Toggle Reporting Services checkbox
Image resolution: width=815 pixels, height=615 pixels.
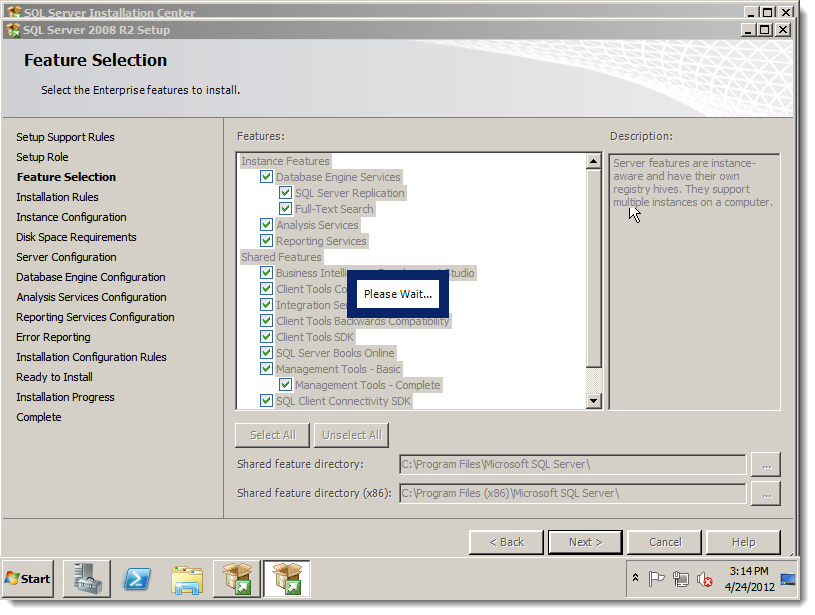266,241
